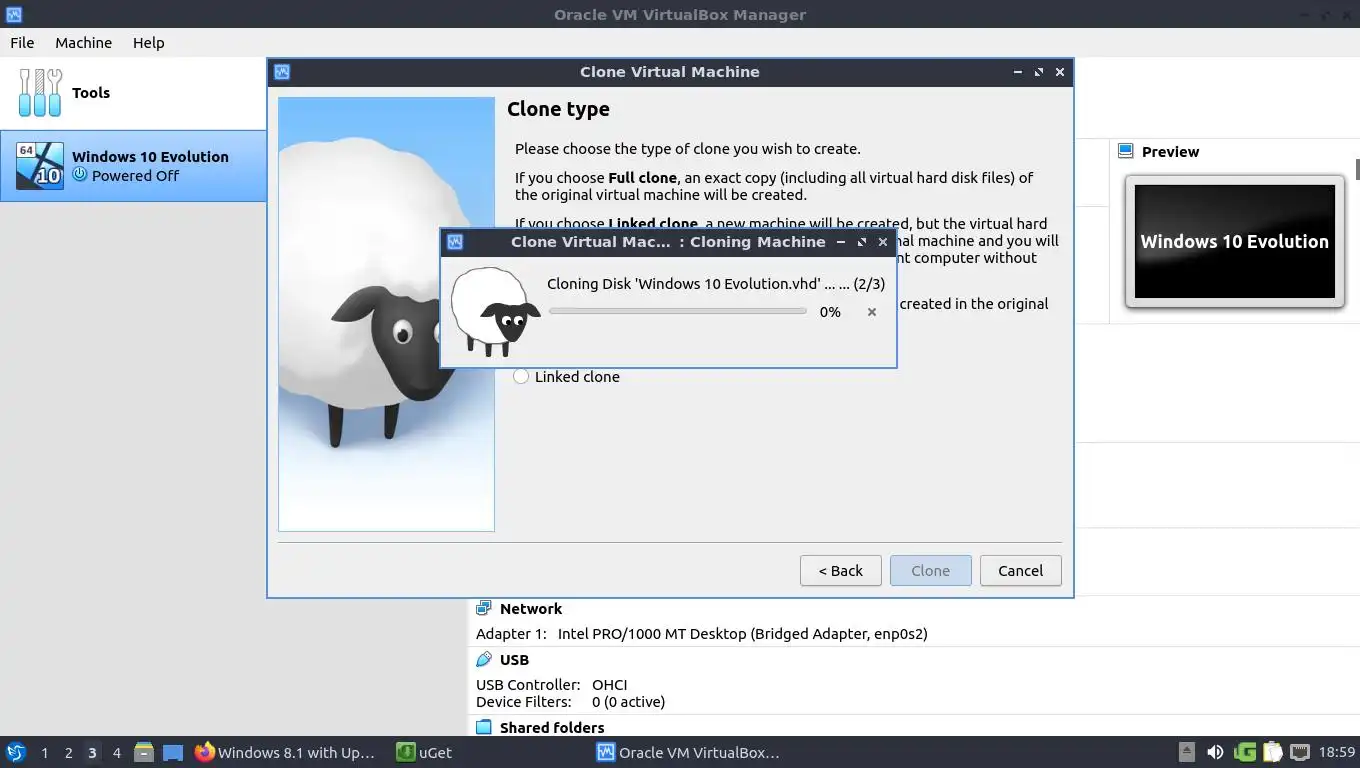Click the Network section icon
This screenshot has width=1360, height=768.
tap(484, 608)
